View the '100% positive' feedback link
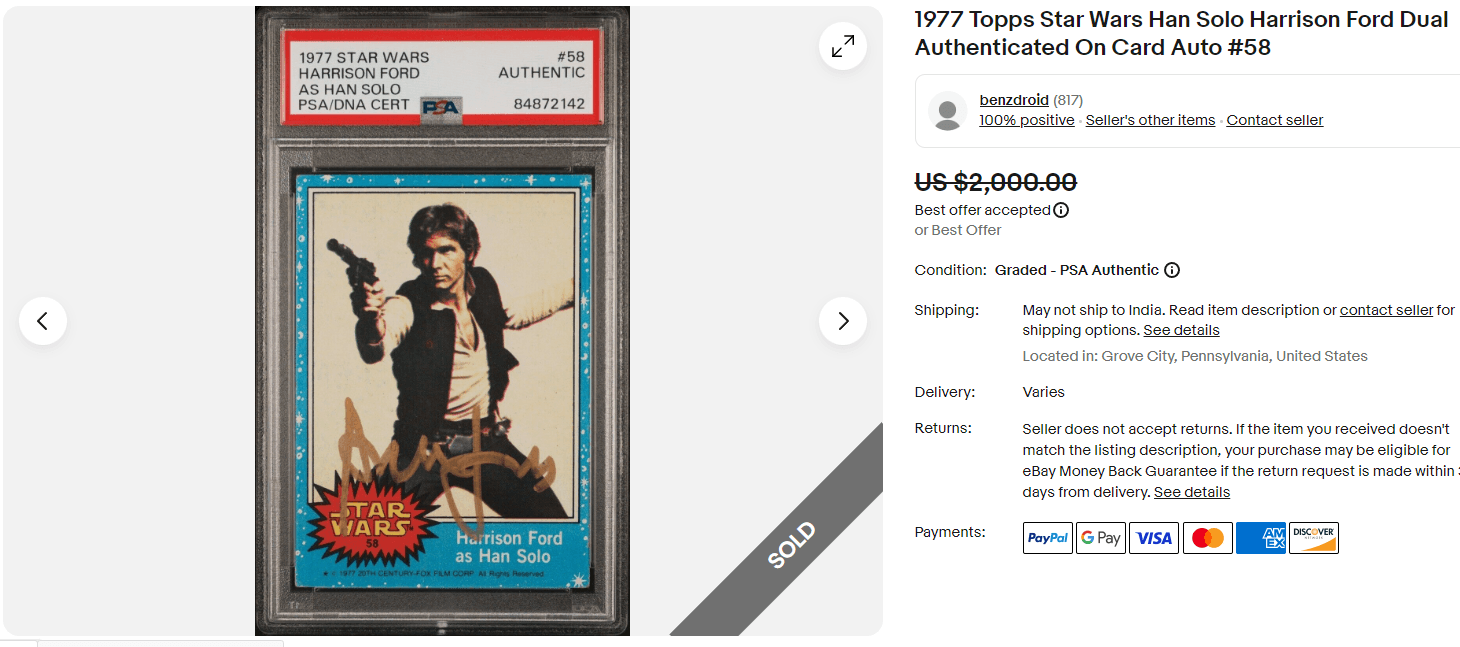Viewport: 1460px width, 647px height. (x=1026, y=119)
